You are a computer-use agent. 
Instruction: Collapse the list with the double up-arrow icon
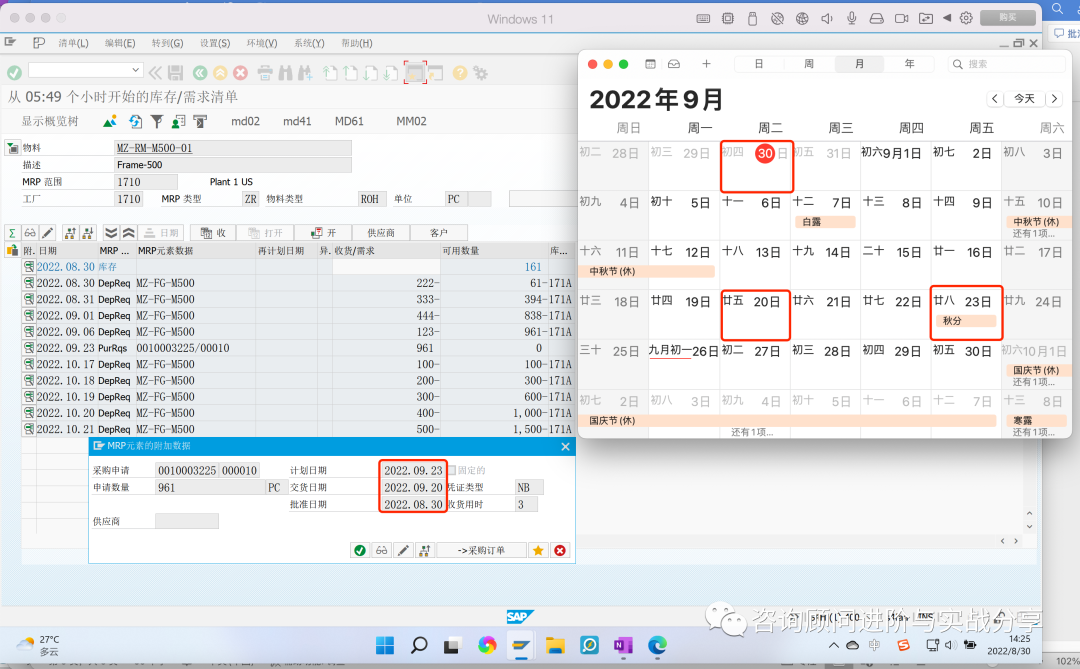tap(129, 232)
